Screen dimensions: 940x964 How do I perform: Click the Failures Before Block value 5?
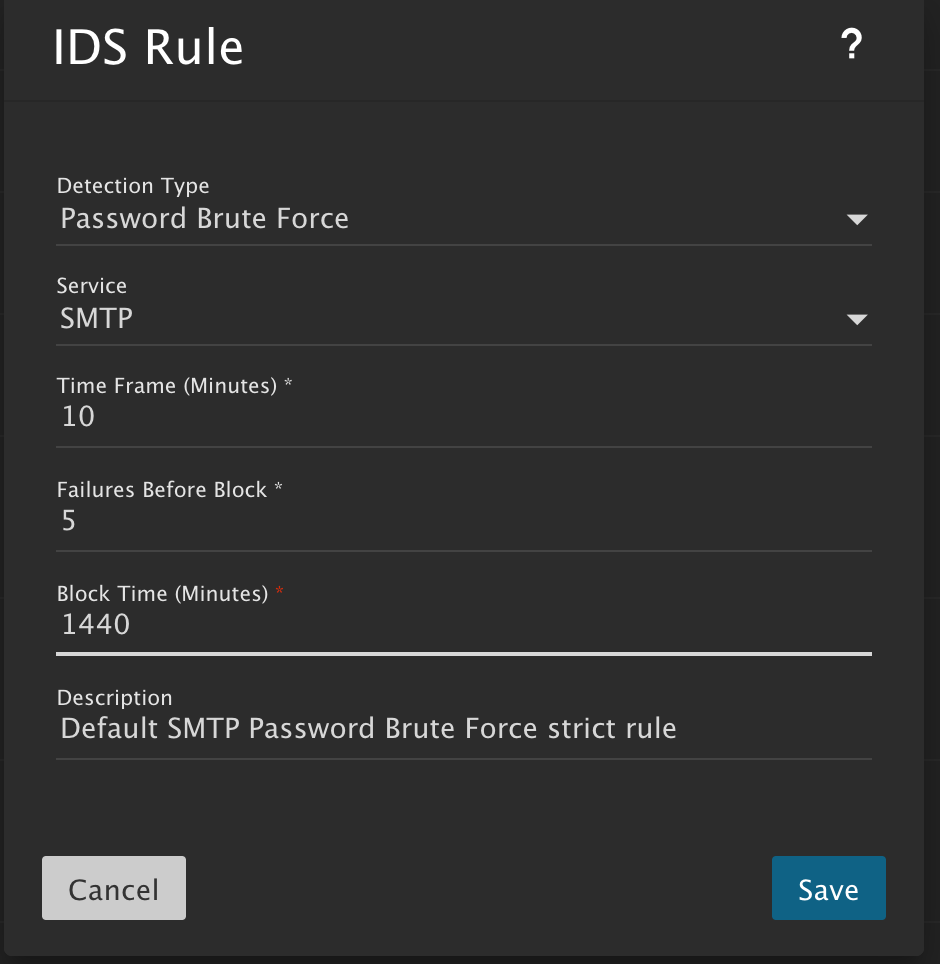[x=69, y=521]
